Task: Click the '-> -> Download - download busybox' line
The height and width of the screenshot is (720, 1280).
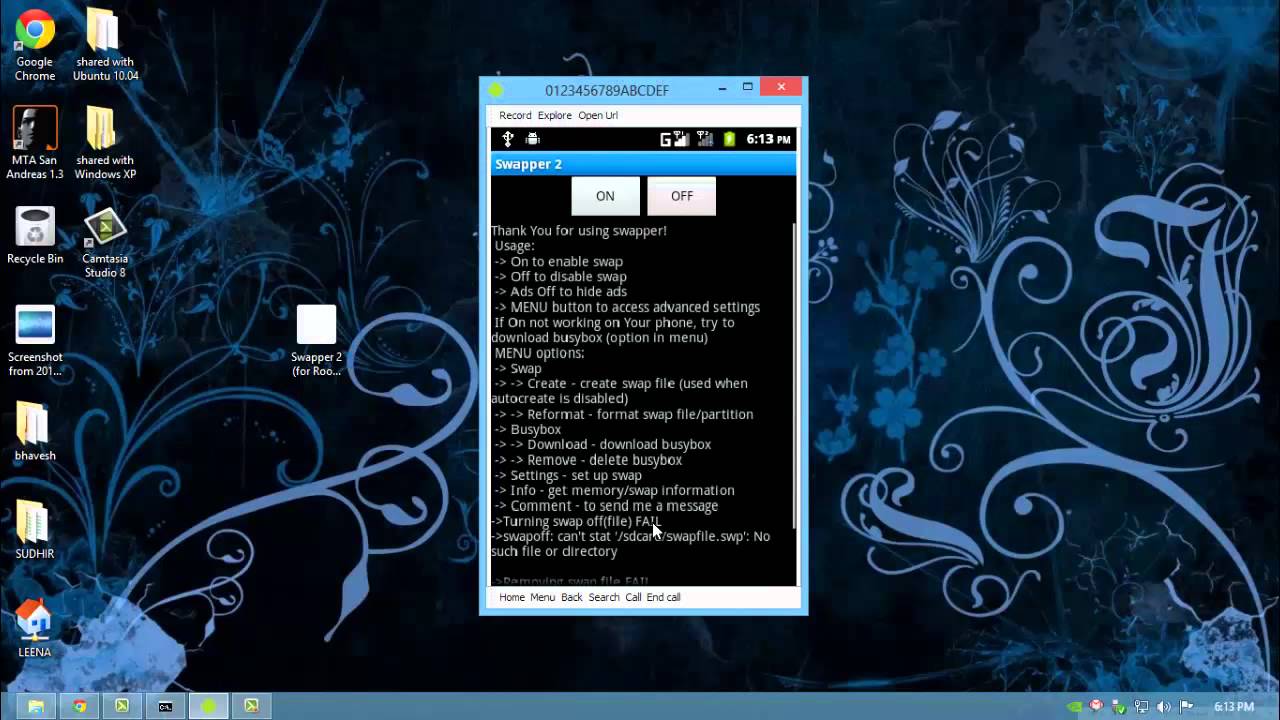Action: [602, 445]
